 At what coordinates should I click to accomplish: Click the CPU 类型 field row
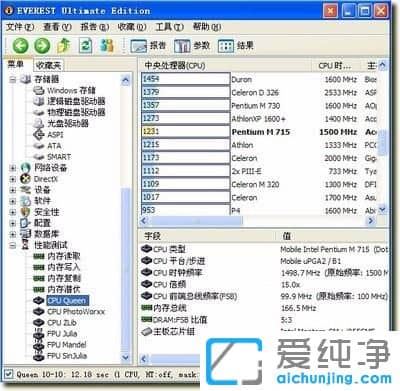(264, 249)
